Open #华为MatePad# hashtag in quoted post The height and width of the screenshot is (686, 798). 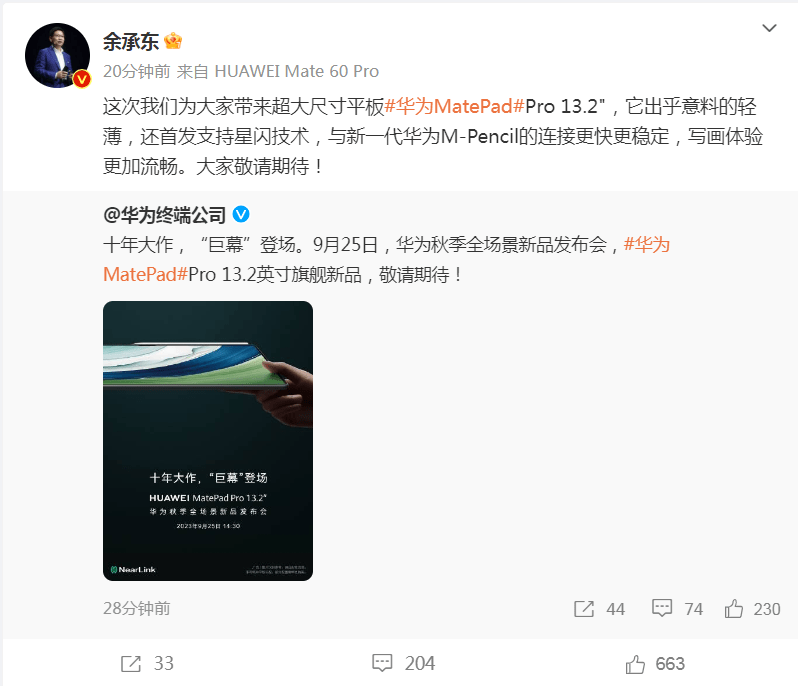point(386,260)
